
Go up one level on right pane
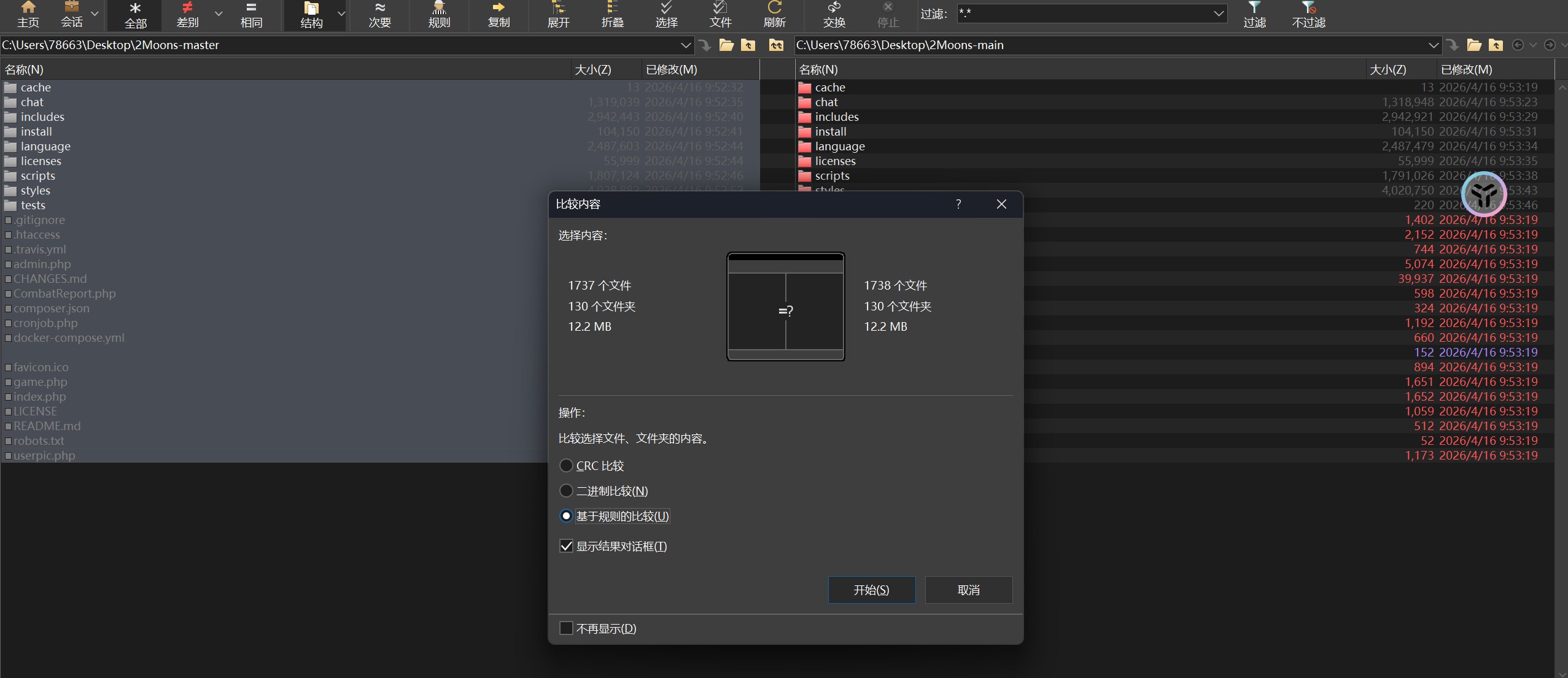tap(1496, 45)
